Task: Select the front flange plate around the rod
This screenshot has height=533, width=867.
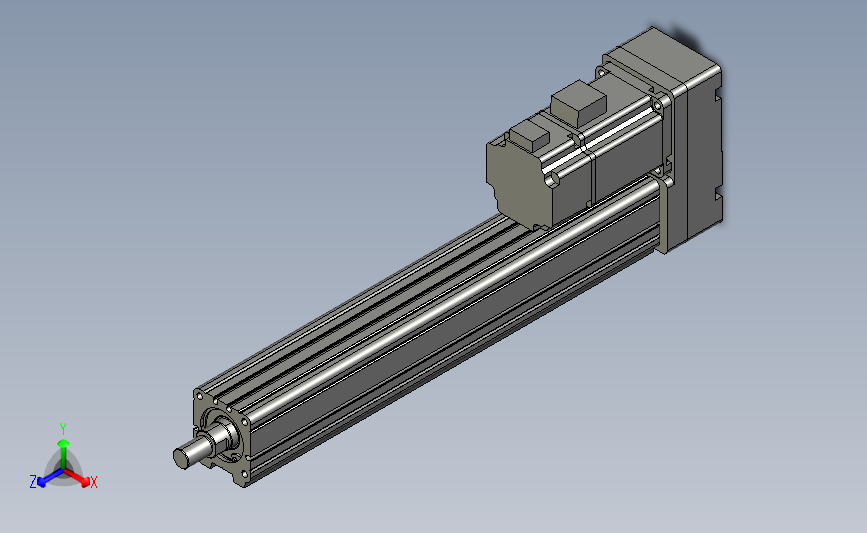Action: coord(221,437)
